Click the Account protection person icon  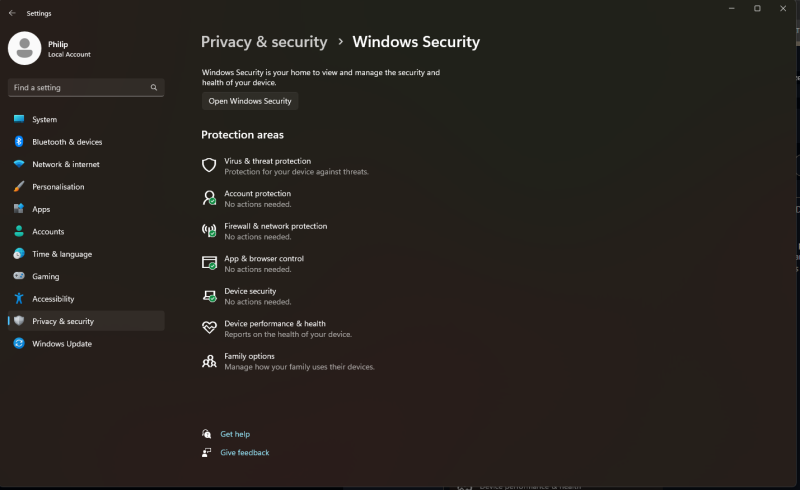coord(209,198)
